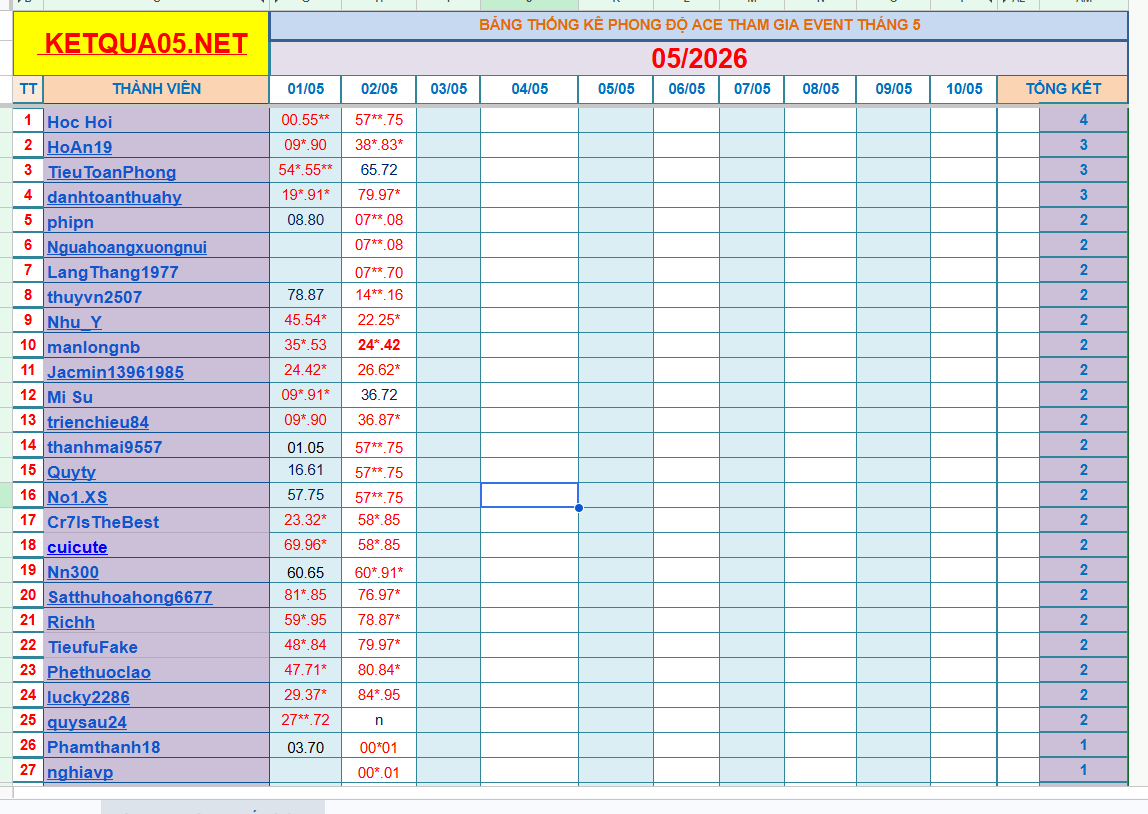Open the Satthuhoahong6677 member link

pyautogui.click(x=130, y=597)
